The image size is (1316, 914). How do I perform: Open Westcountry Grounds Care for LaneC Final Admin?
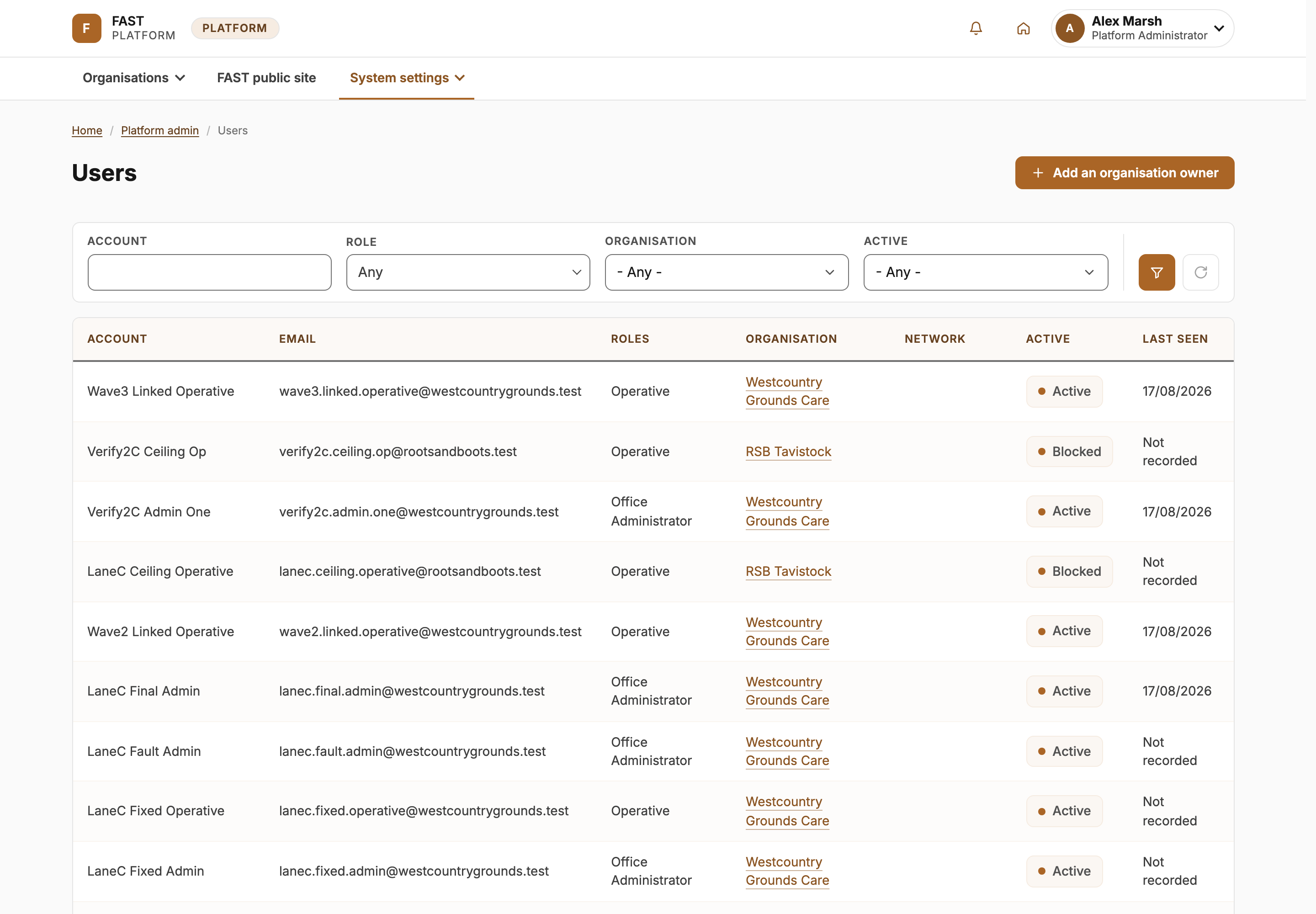787,691
